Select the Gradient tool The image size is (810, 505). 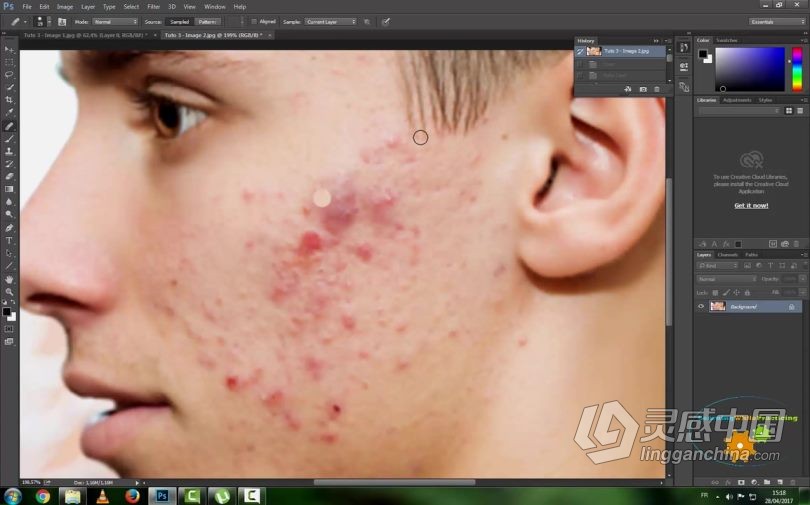pyautogui.click(x=9, y=190)
